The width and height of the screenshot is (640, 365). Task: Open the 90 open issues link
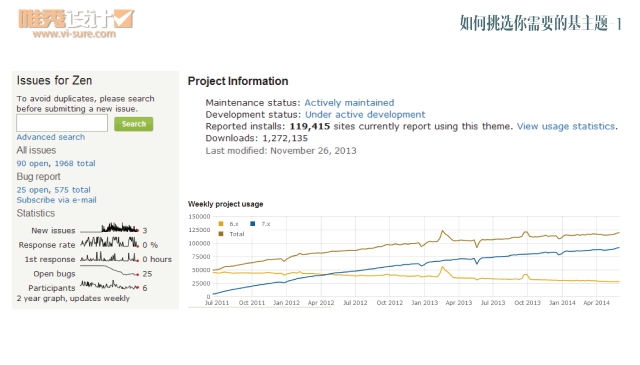pos(33,163)
